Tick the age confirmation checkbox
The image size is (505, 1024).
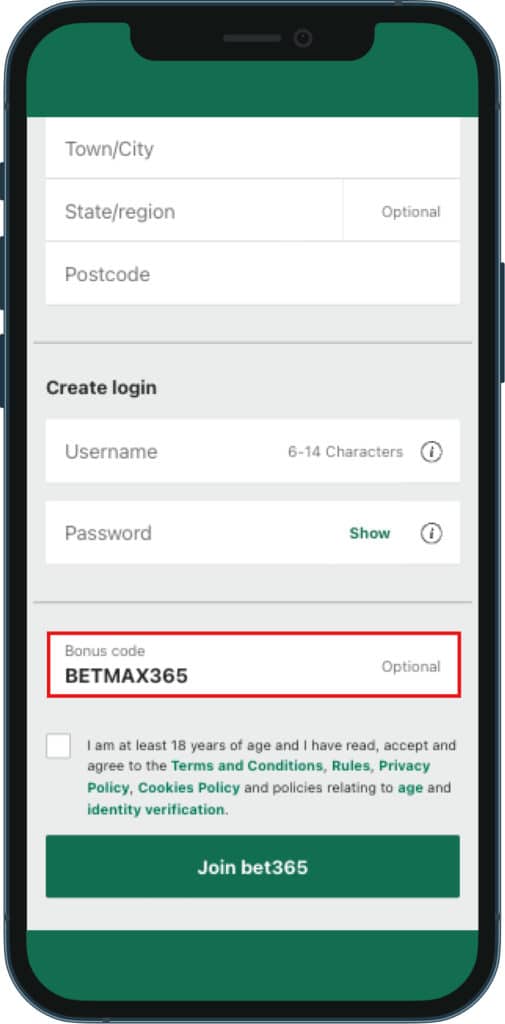coord(58,746)
